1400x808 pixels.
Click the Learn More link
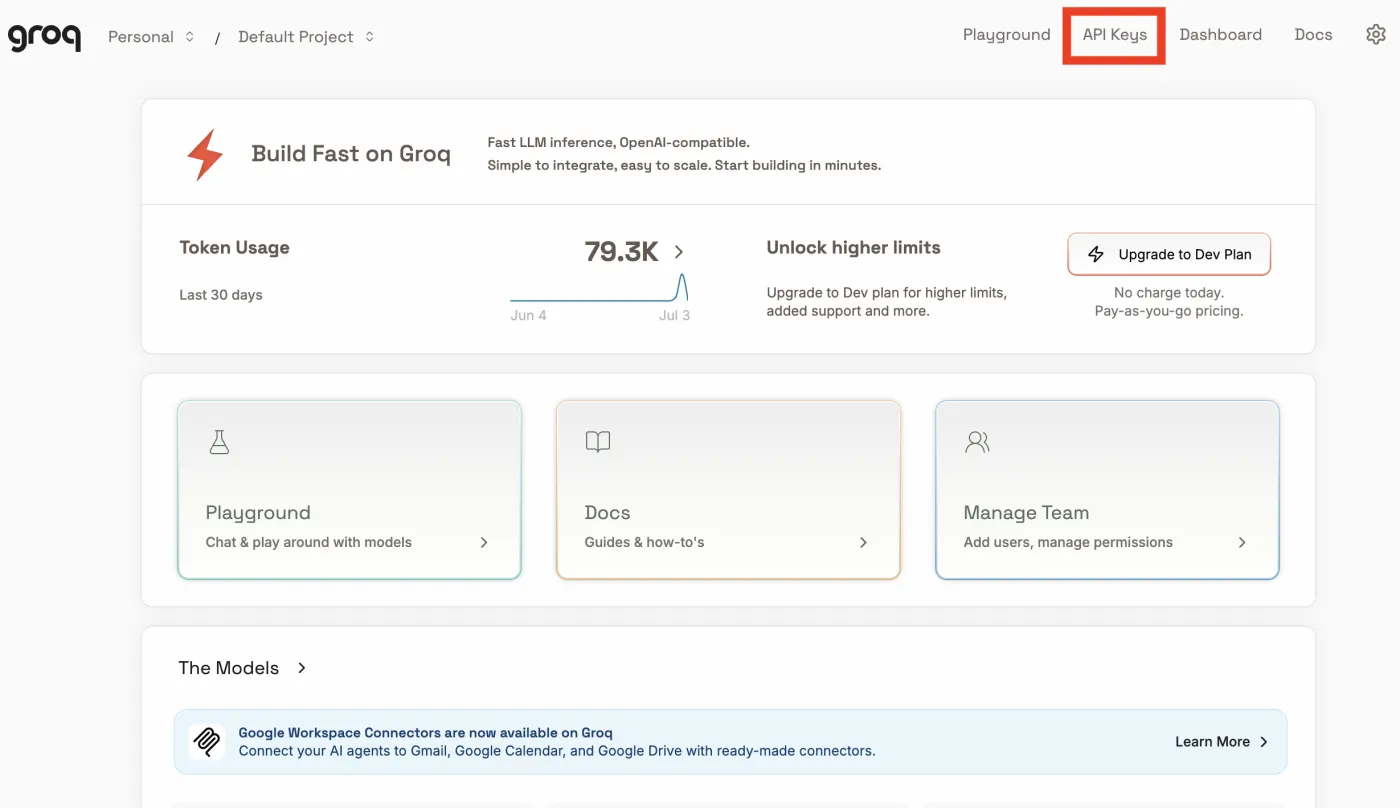click(x=1212, y=742)
